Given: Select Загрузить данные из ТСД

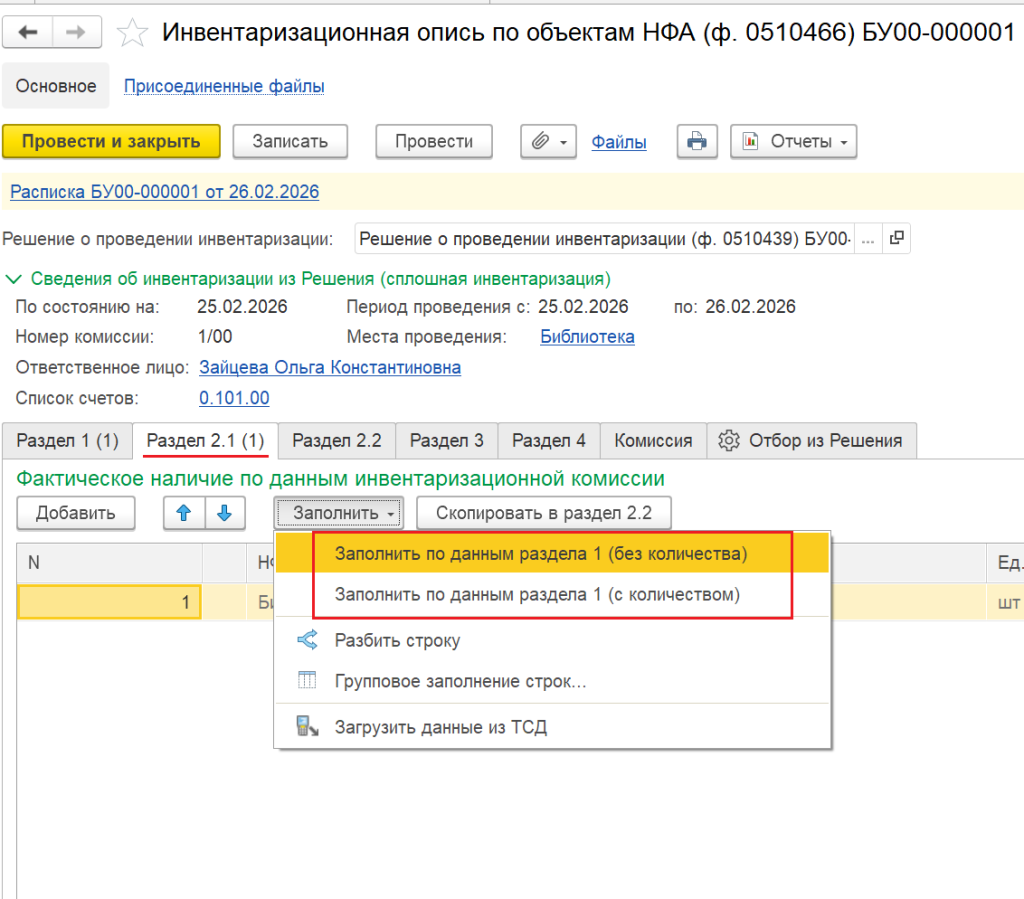Looking at the screenshot, I should (x=440, y=727).
